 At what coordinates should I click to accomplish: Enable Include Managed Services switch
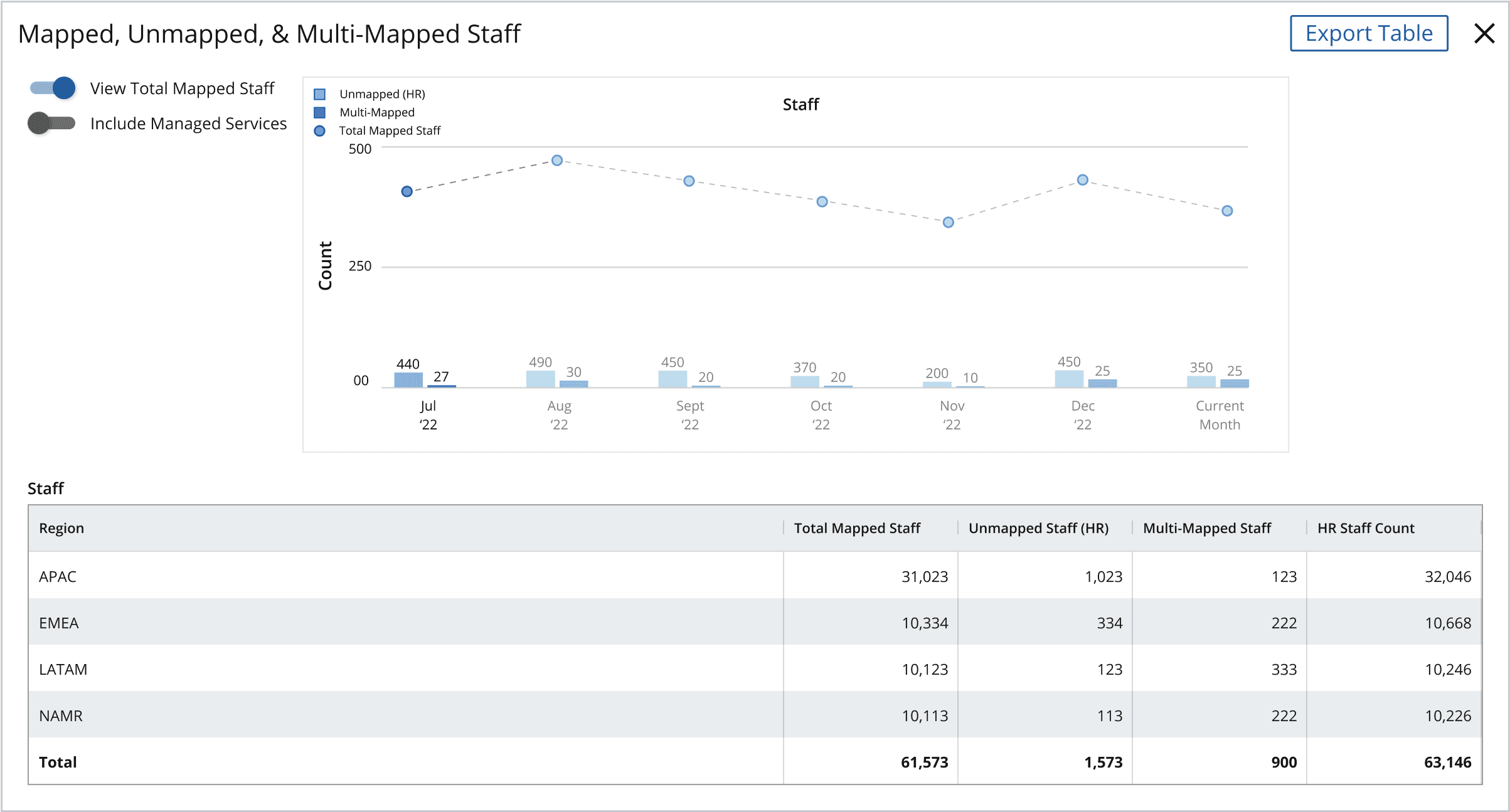(x=51, y=123)
